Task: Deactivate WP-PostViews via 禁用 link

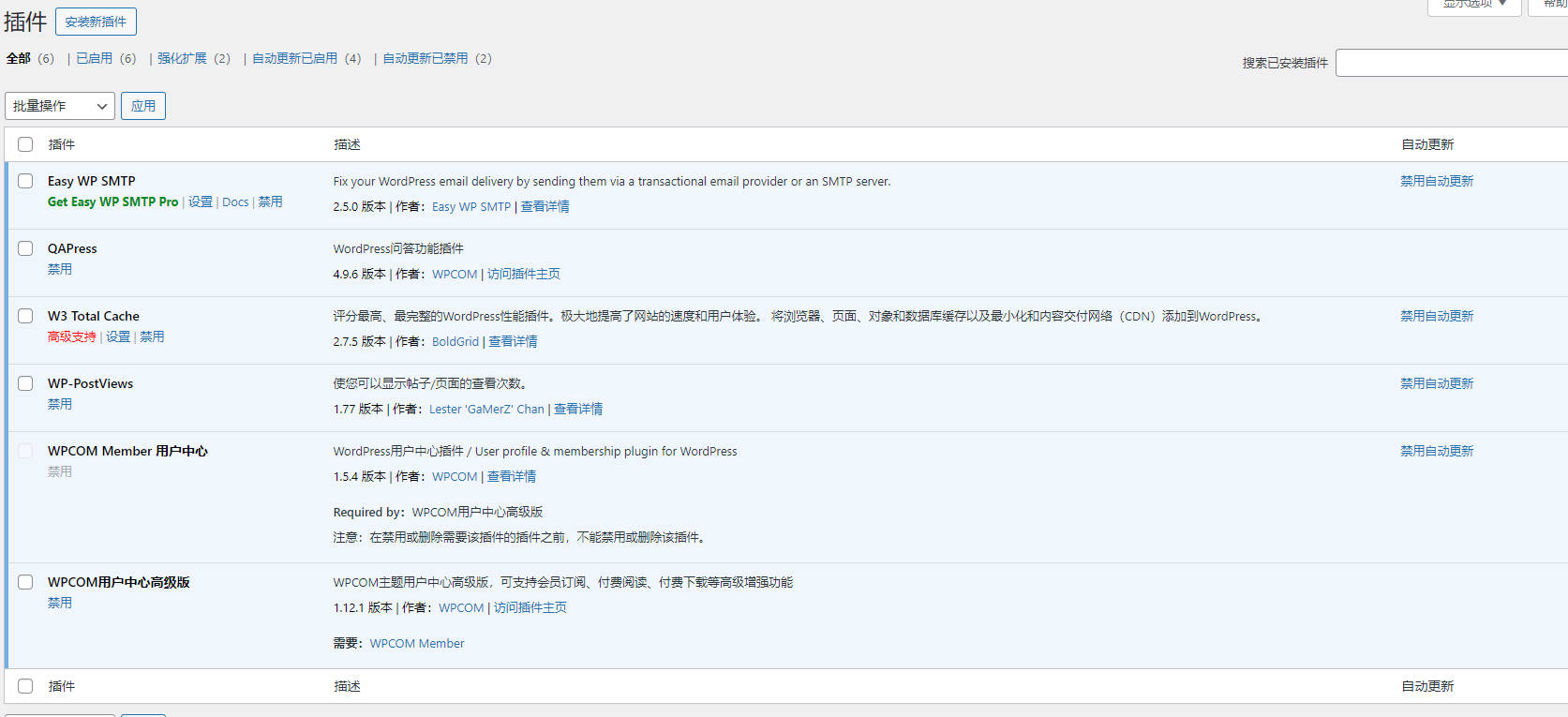Action: [x=60, y=404]
